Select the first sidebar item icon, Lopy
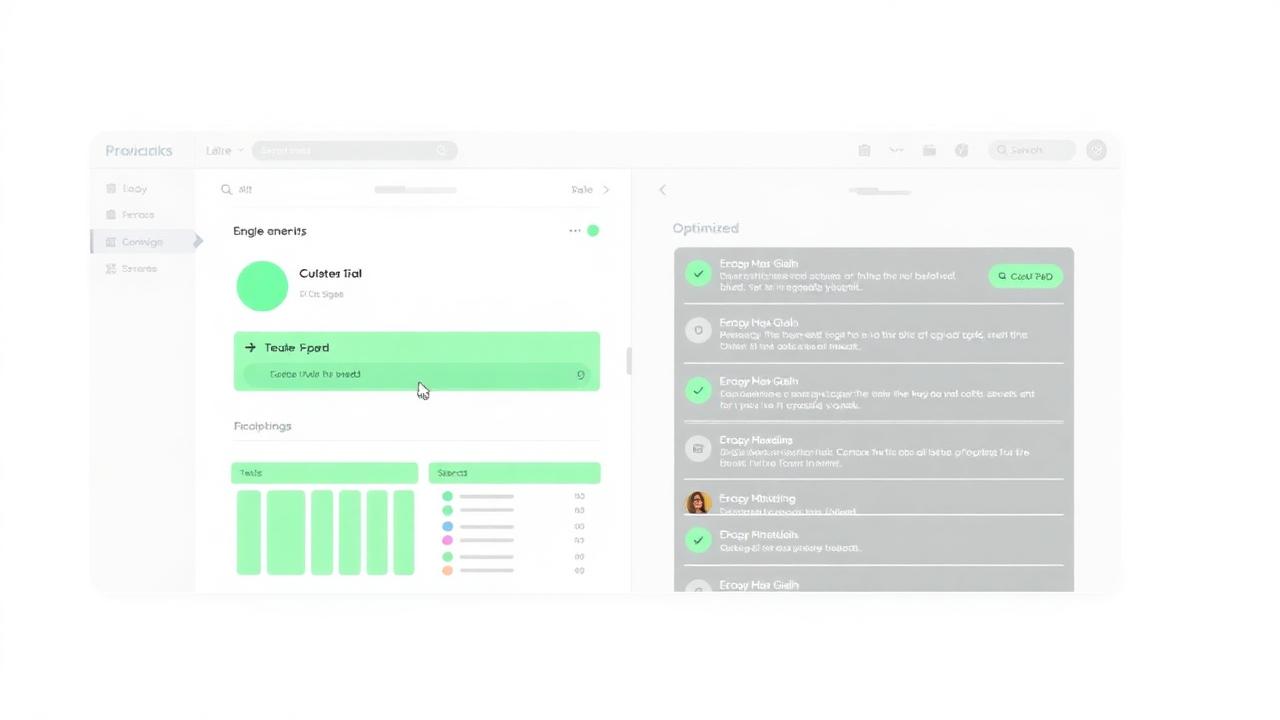This screenshot has height=720, width=1280. (x=111, y=188)
